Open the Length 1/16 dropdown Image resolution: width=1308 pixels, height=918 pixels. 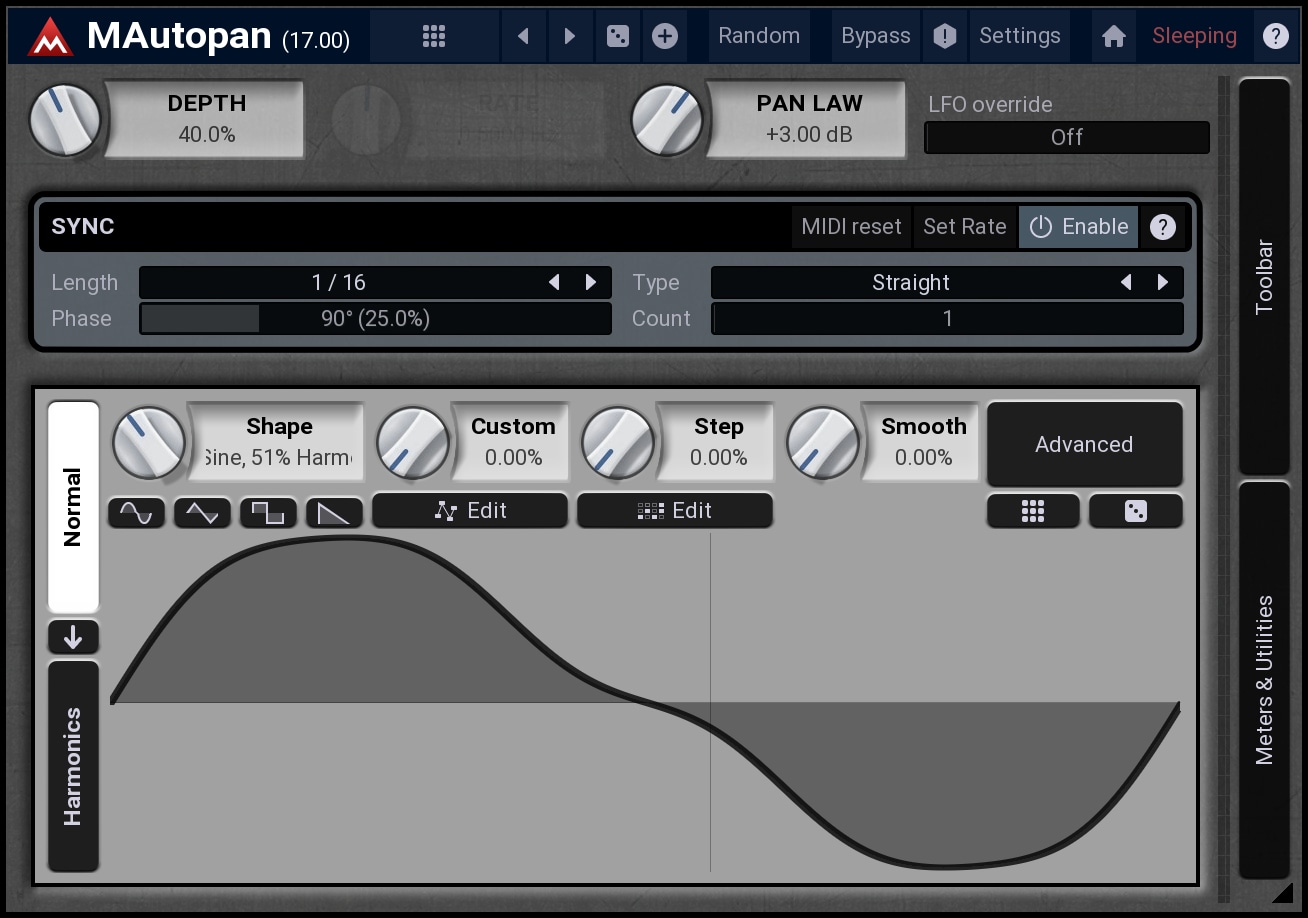pos(340,283)
